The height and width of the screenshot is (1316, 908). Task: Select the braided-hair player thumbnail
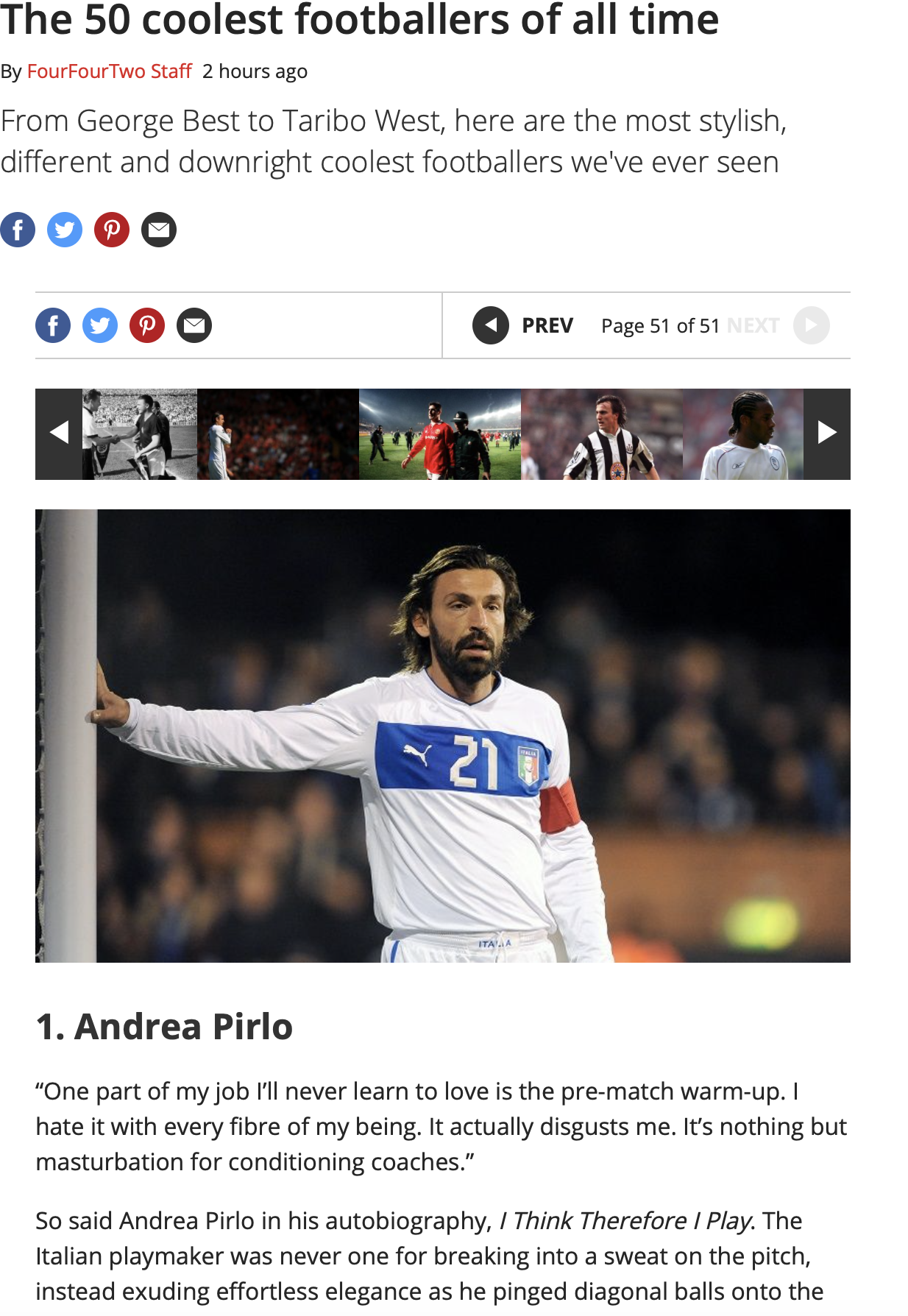743,434
